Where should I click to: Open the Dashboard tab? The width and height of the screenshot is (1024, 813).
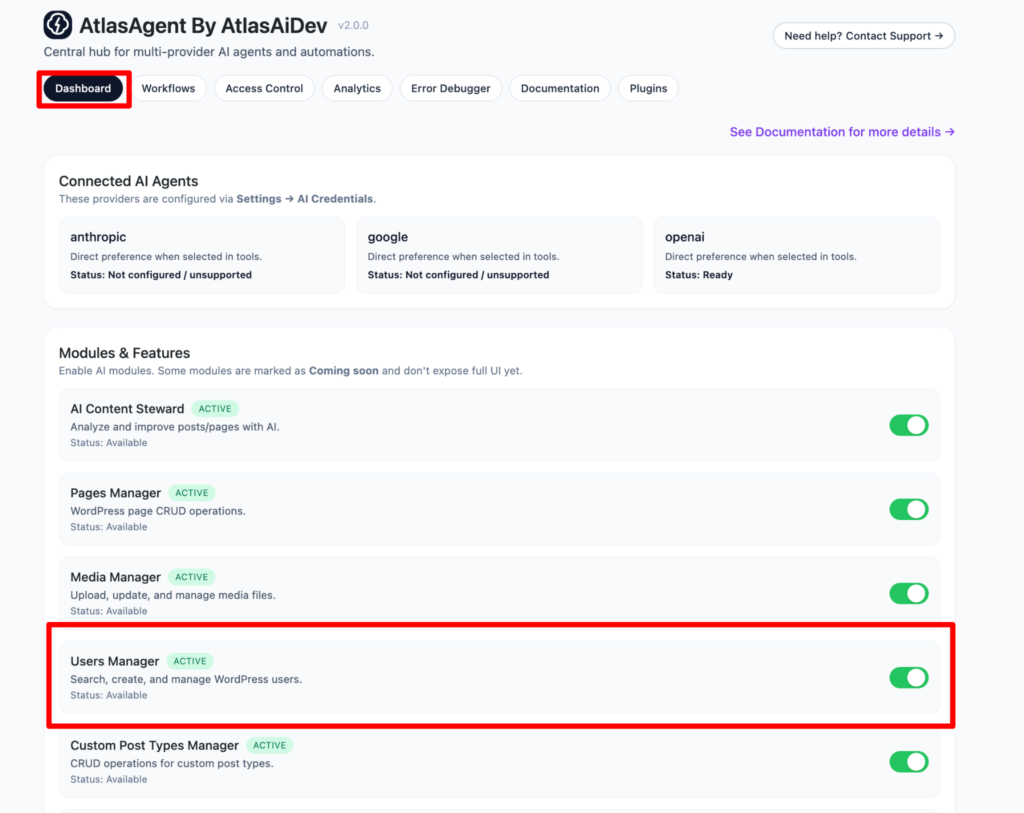pos(83,88)
